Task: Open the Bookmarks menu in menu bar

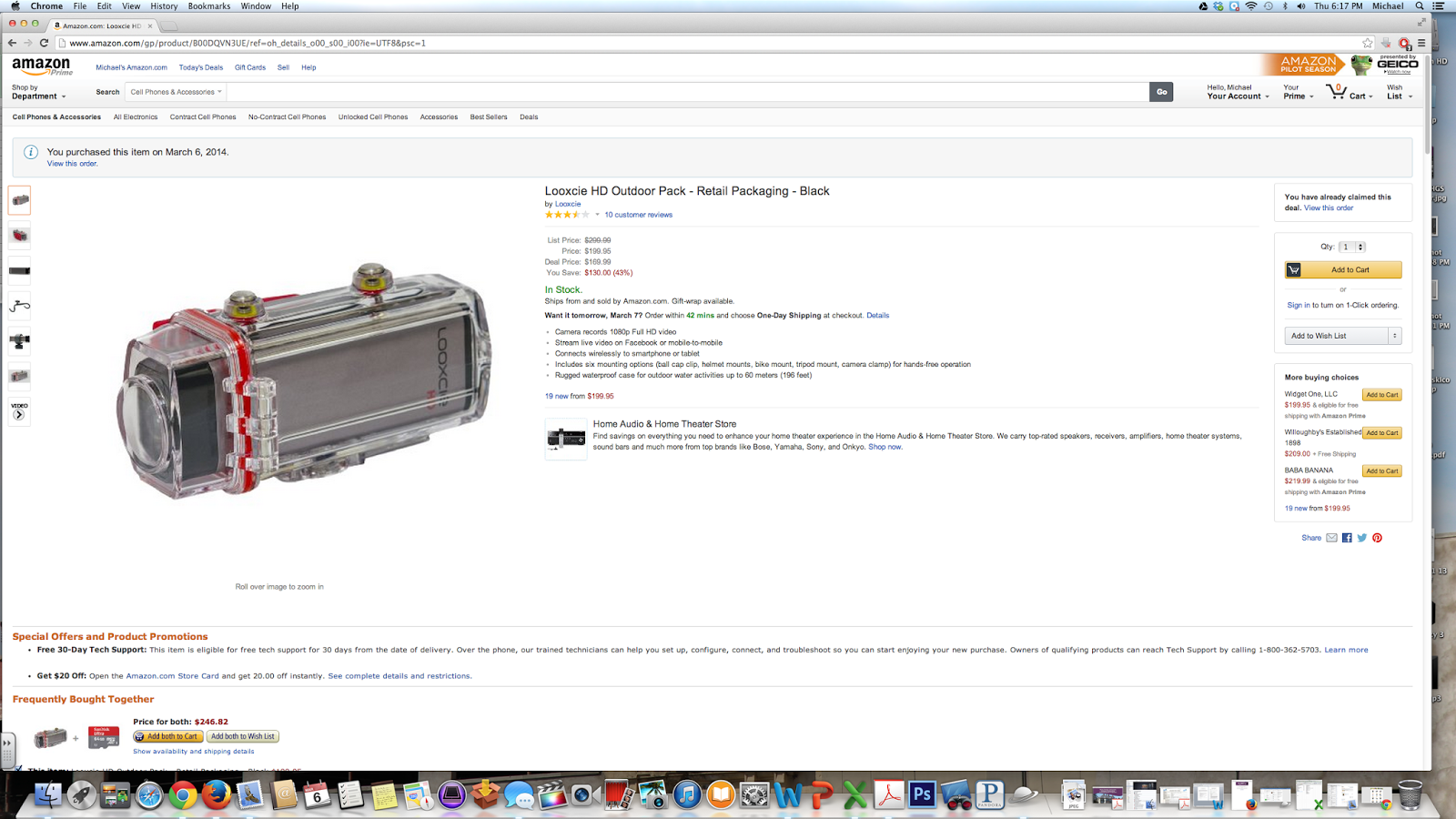Action: [208, 6]
